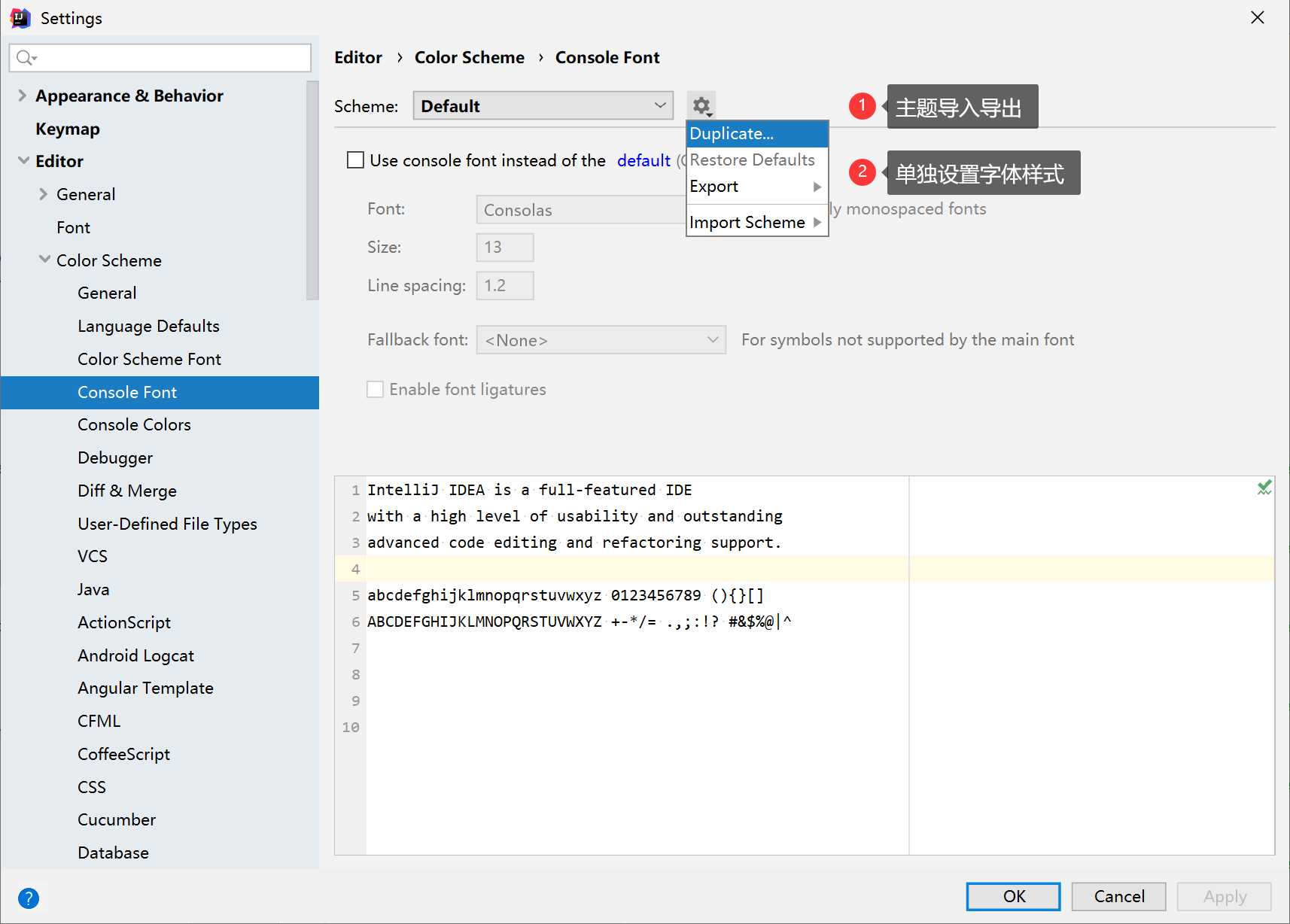The image size is (1290, 924).
Task: Open the Scheme Default dropdown
Action: (543, 106)
